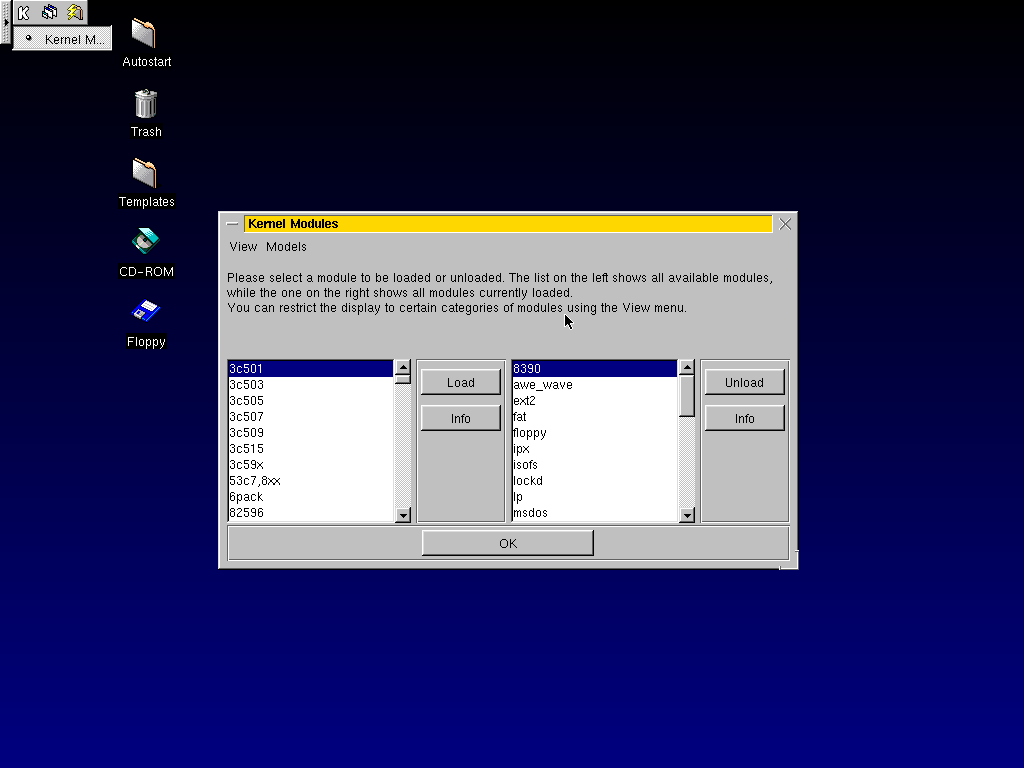
Task: Open the View menu
Action: [243, 246]
